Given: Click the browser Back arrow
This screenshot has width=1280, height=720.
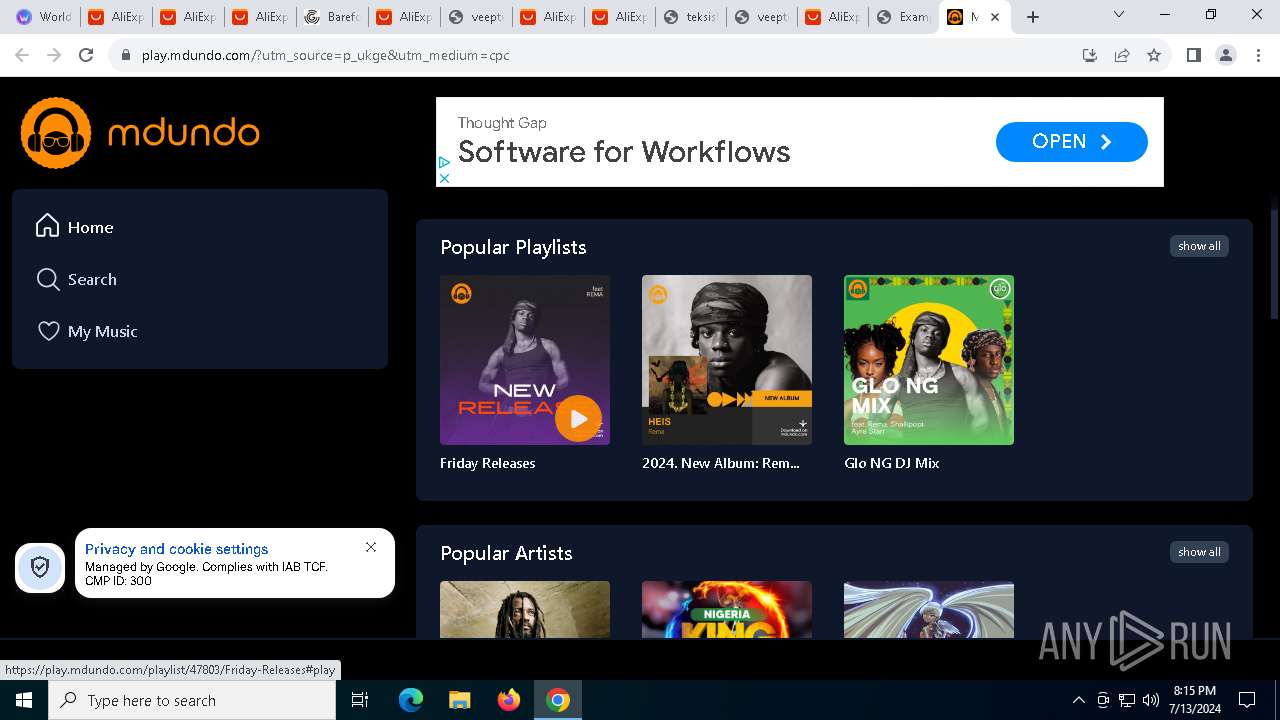Looking at the screenshot, I should point(22,55).
